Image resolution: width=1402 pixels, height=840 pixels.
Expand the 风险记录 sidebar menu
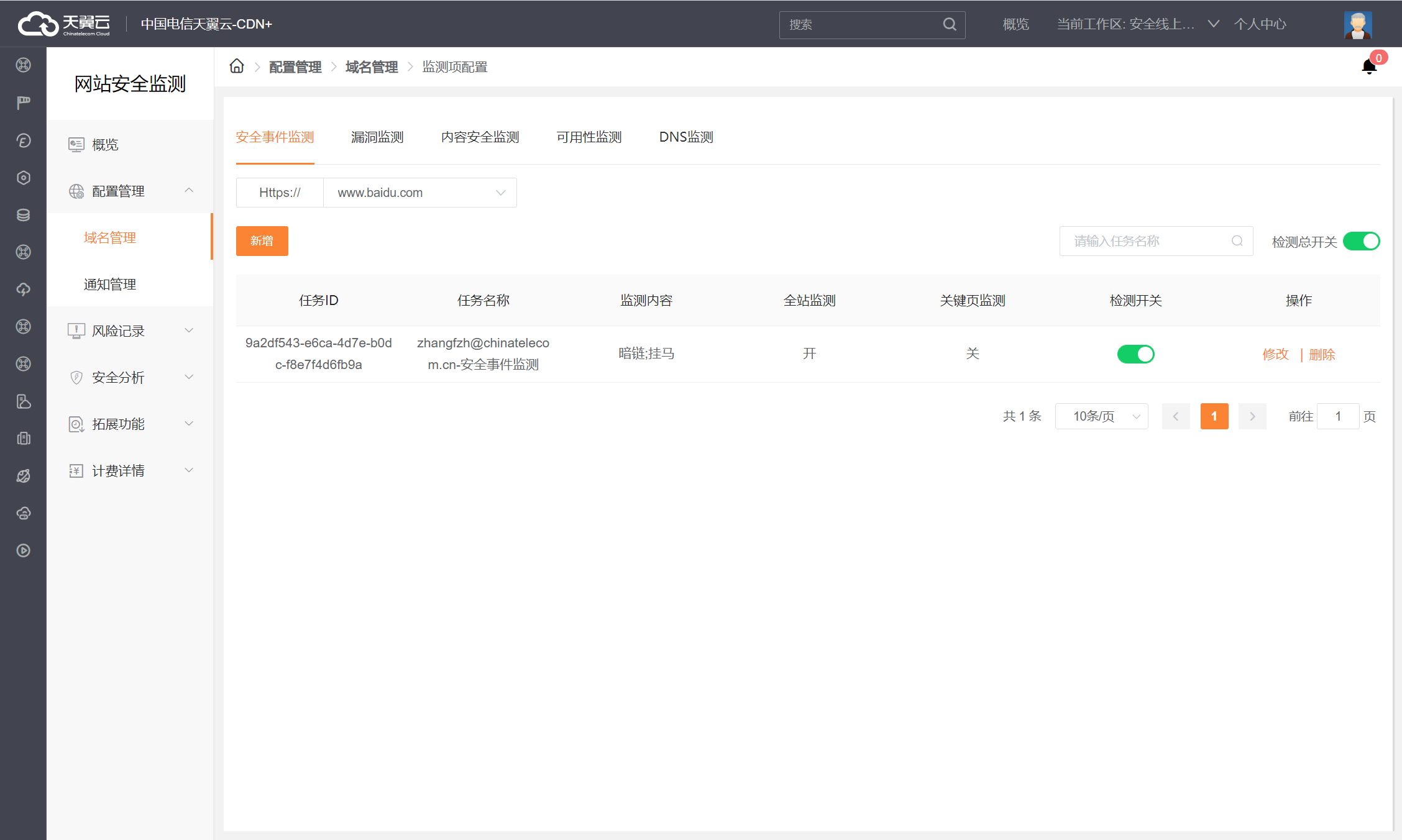pyautogui.click(x=131, y=331)
